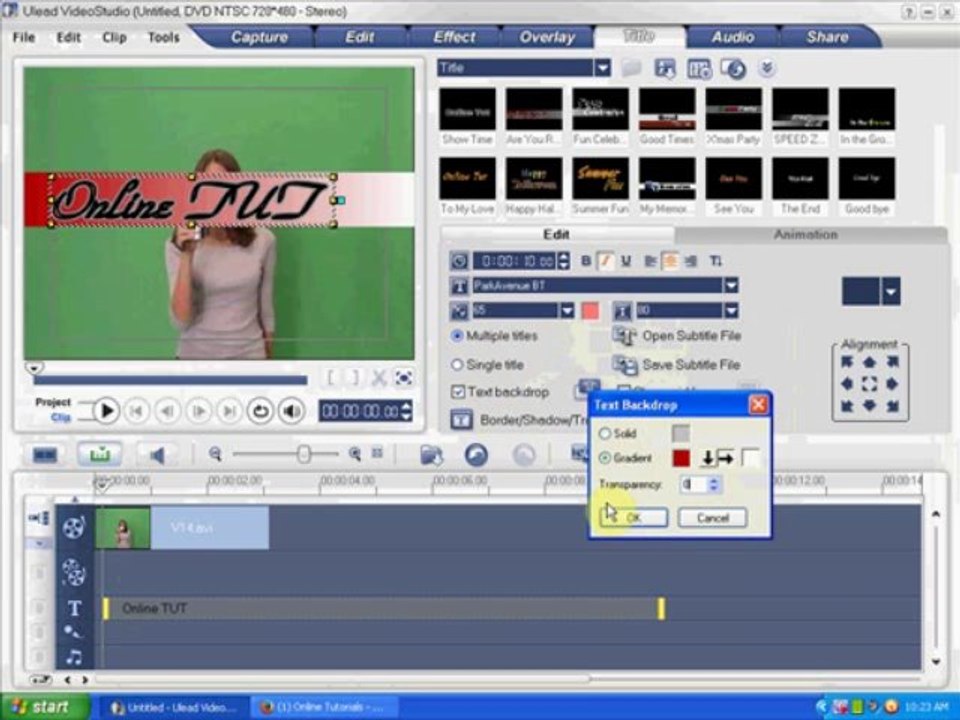Fit project in timeline window
Screen dimensions: 960x720
377,454
